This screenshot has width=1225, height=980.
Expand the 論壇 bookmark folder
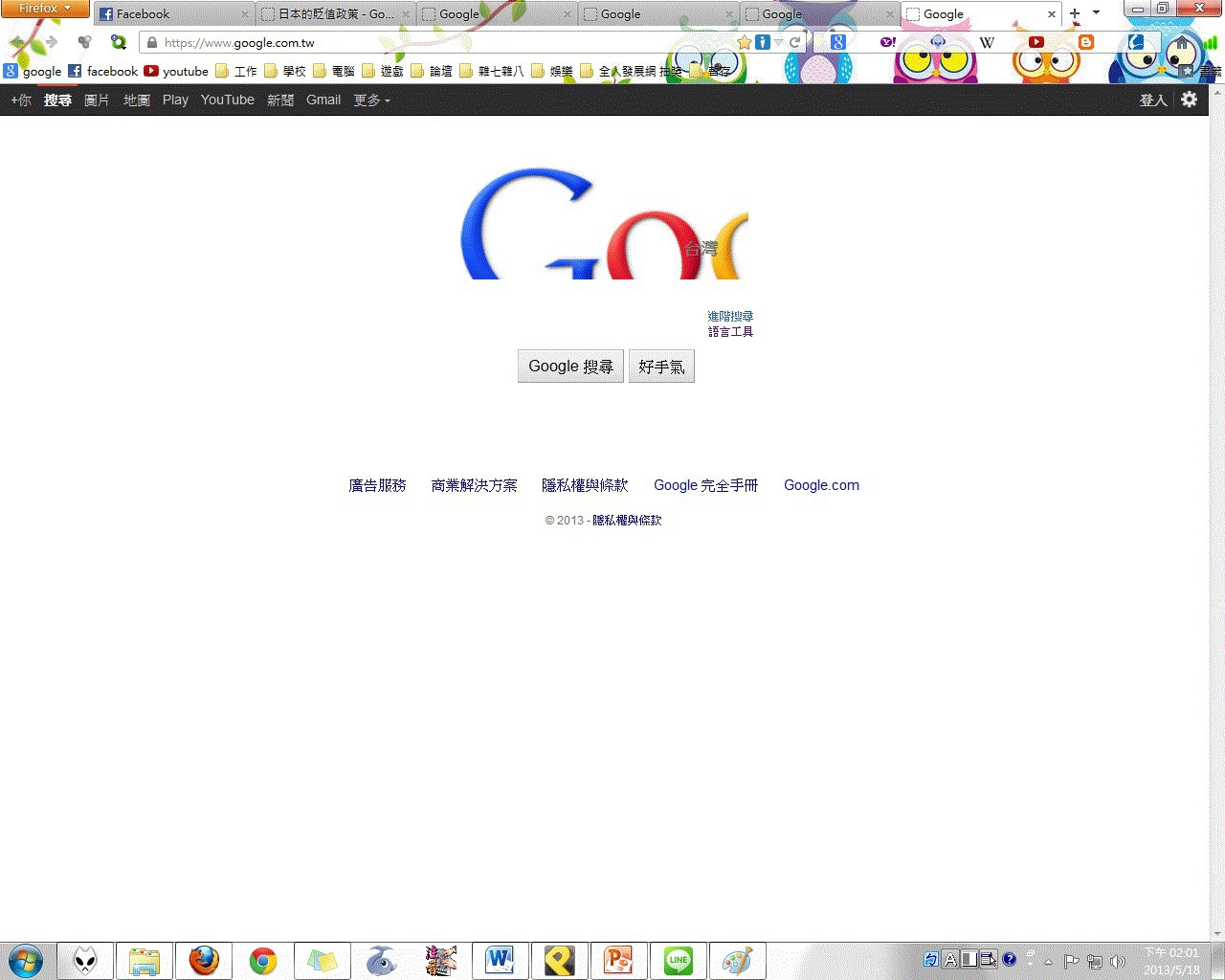(x=432, y=71)
